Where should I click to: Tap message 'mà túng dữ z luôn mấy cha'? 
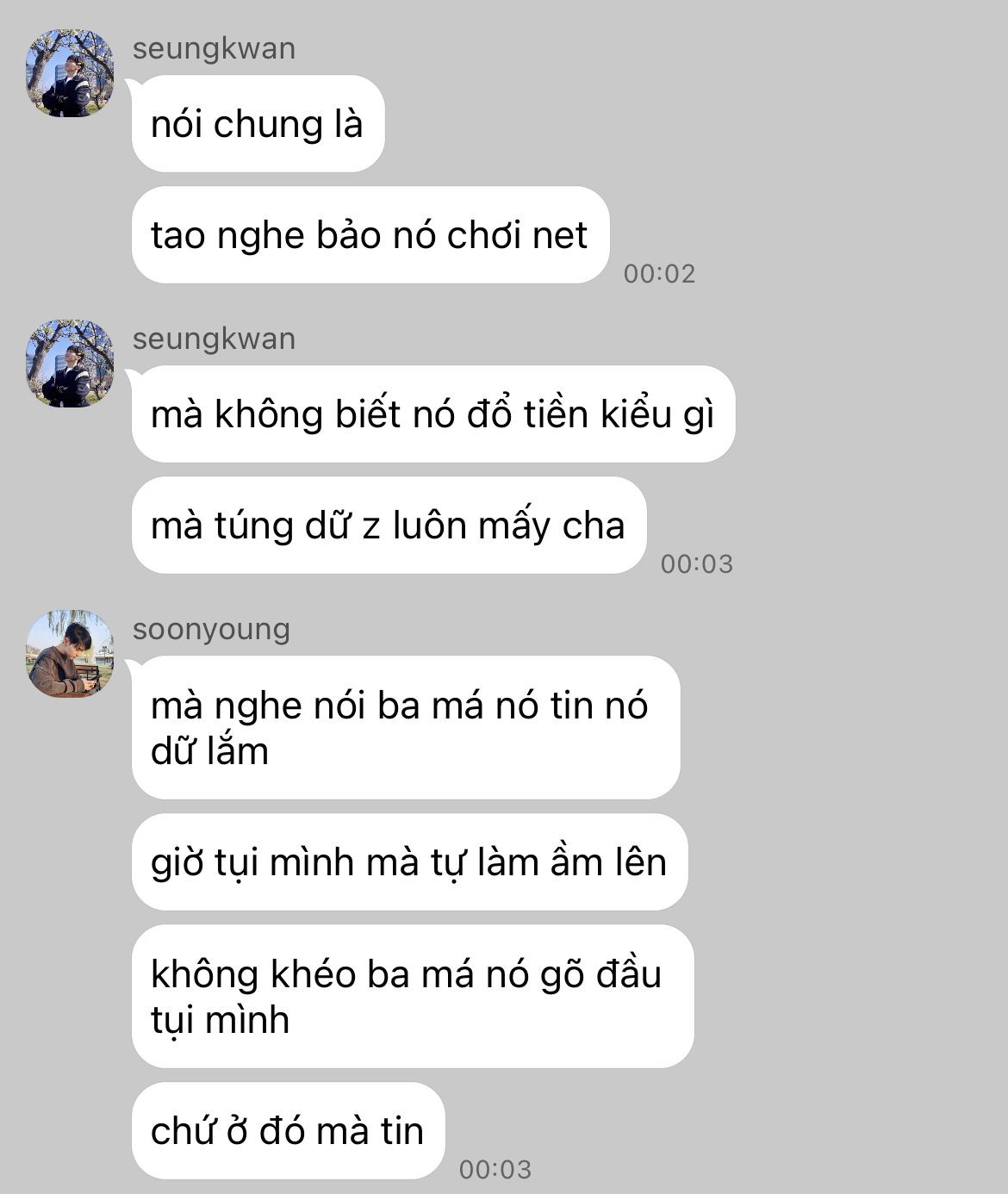[389, 525]
